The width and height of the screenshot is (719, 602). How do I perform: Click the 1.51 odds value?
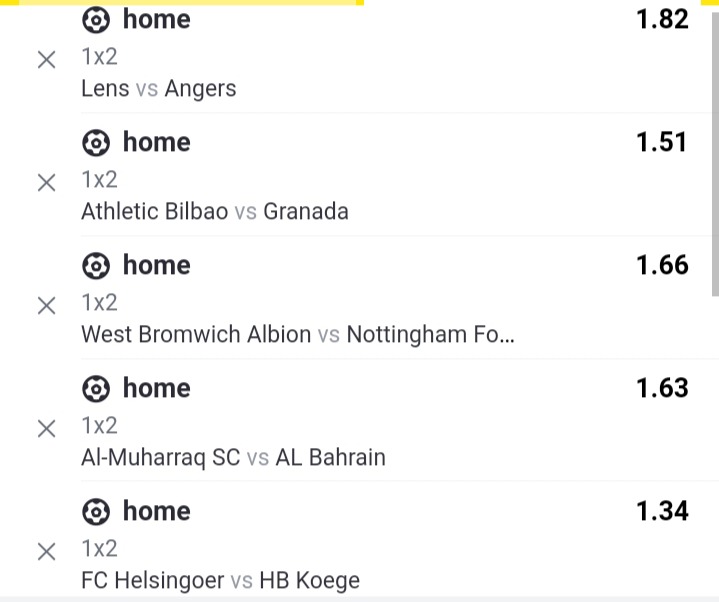(662, 142)
